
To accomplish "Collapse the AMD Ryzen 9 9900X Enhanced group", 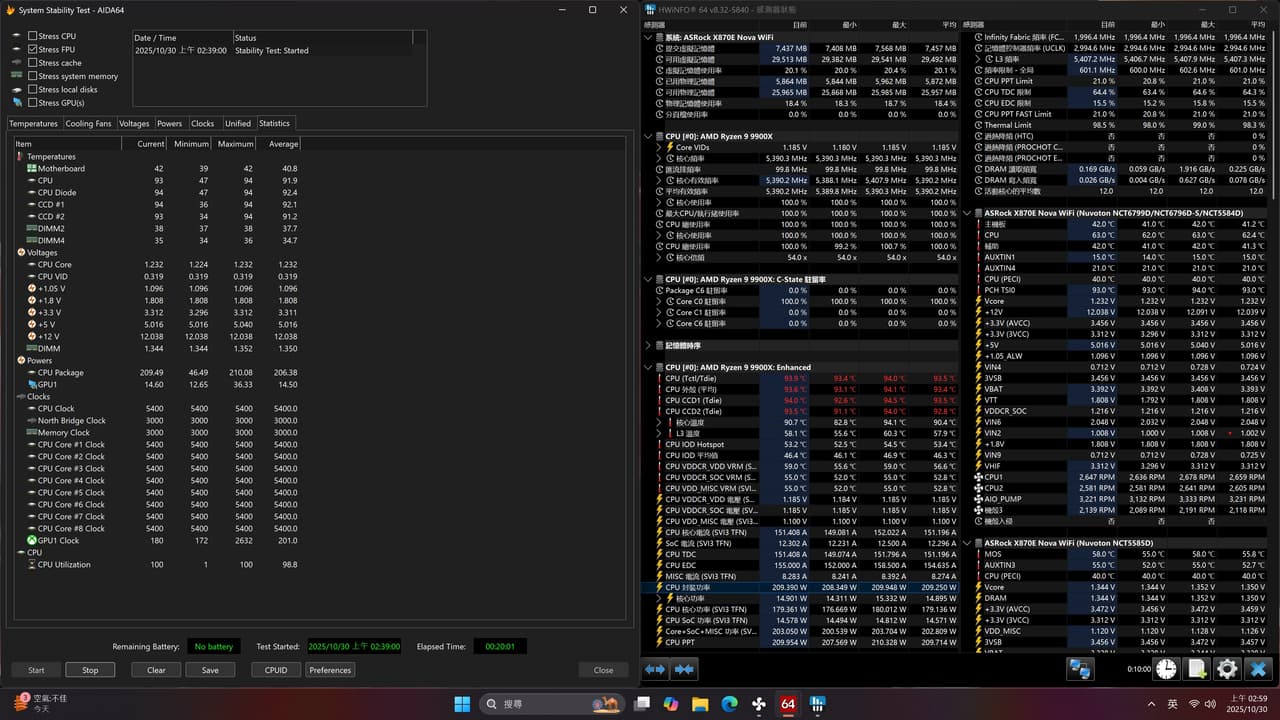I will [x=650, y=367].
